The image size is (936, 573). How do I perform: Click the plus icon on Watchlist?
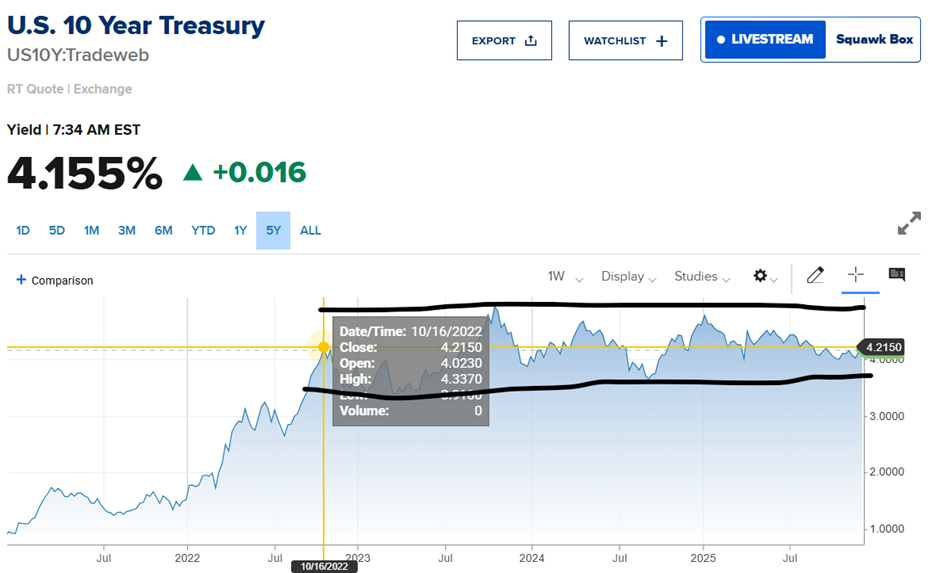coord(661,41)
